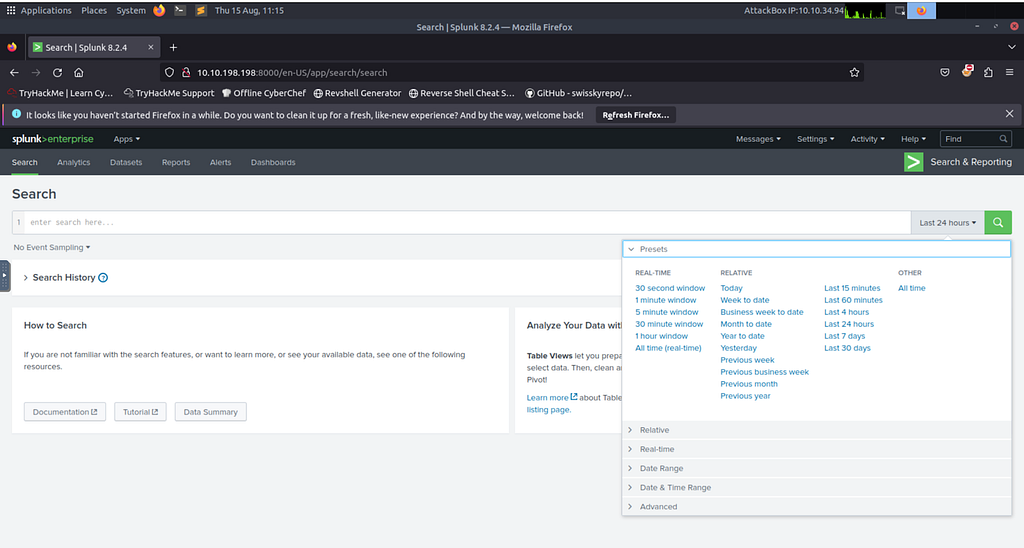Viewport: 1024px width, 548px height.
Task: Open Firefox extensions puzzle icon
Action: tap(988, 73)
